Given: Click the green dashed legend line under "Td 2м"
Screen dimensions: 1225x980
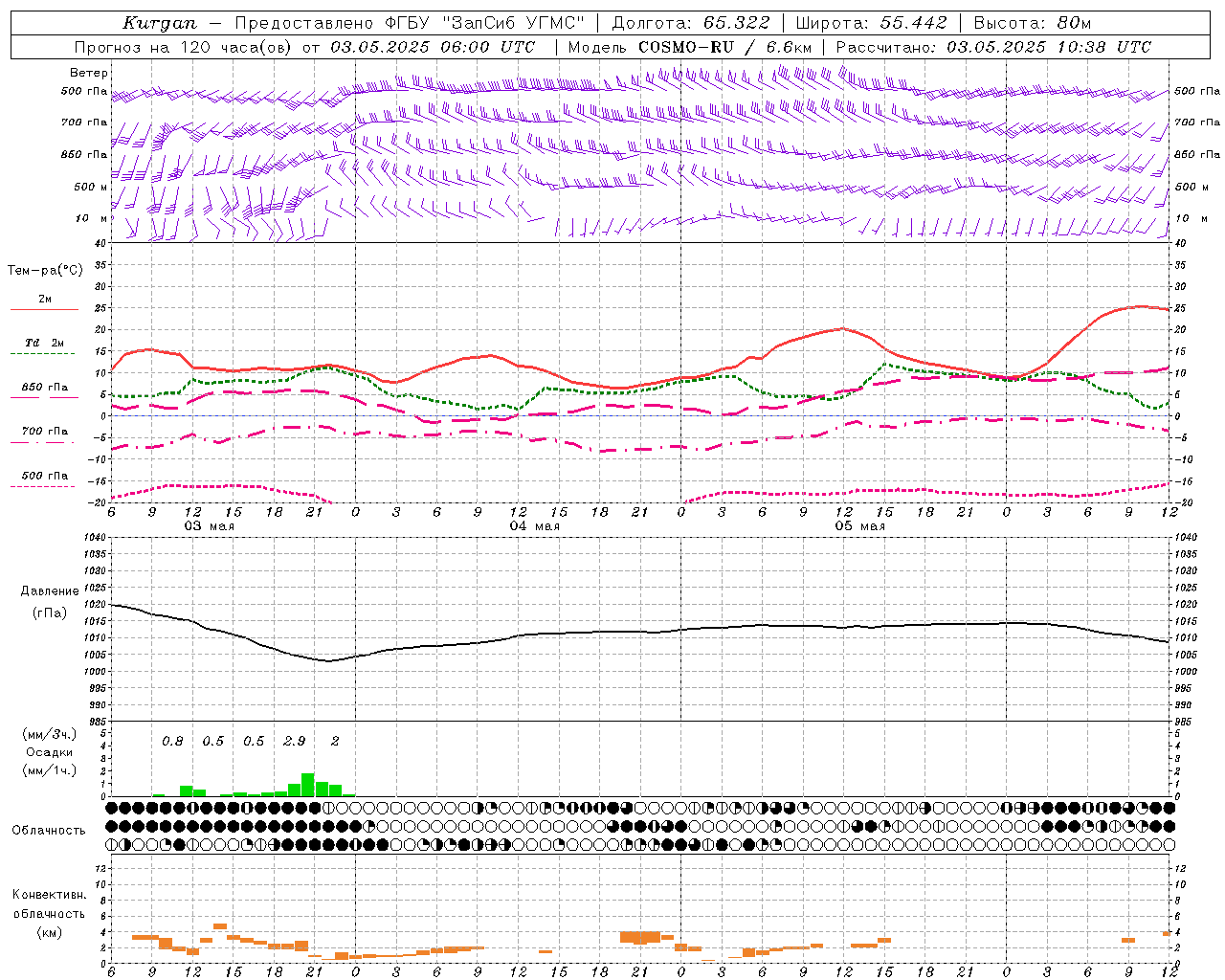Looking at the screenshot, I should click(x=43, y=354).
